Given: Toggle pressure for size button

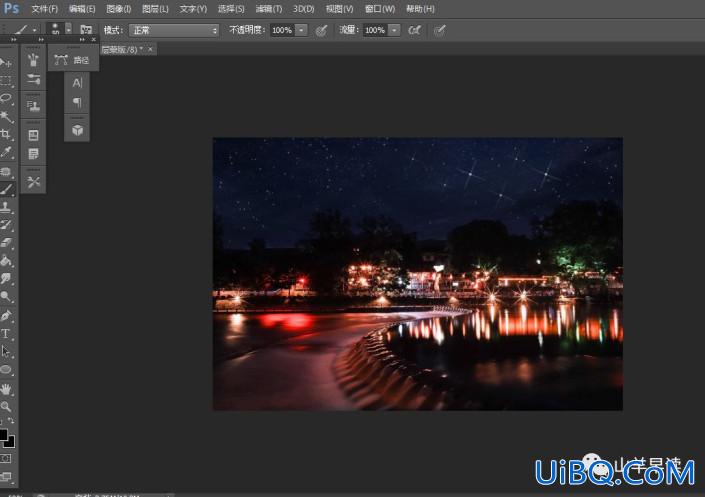Looking at the screenshot, I should pos(440,30).
